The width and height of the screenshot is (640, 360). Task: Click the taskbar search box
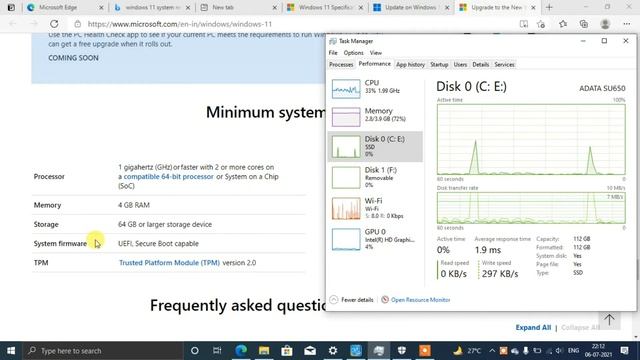tap(103, 351)
